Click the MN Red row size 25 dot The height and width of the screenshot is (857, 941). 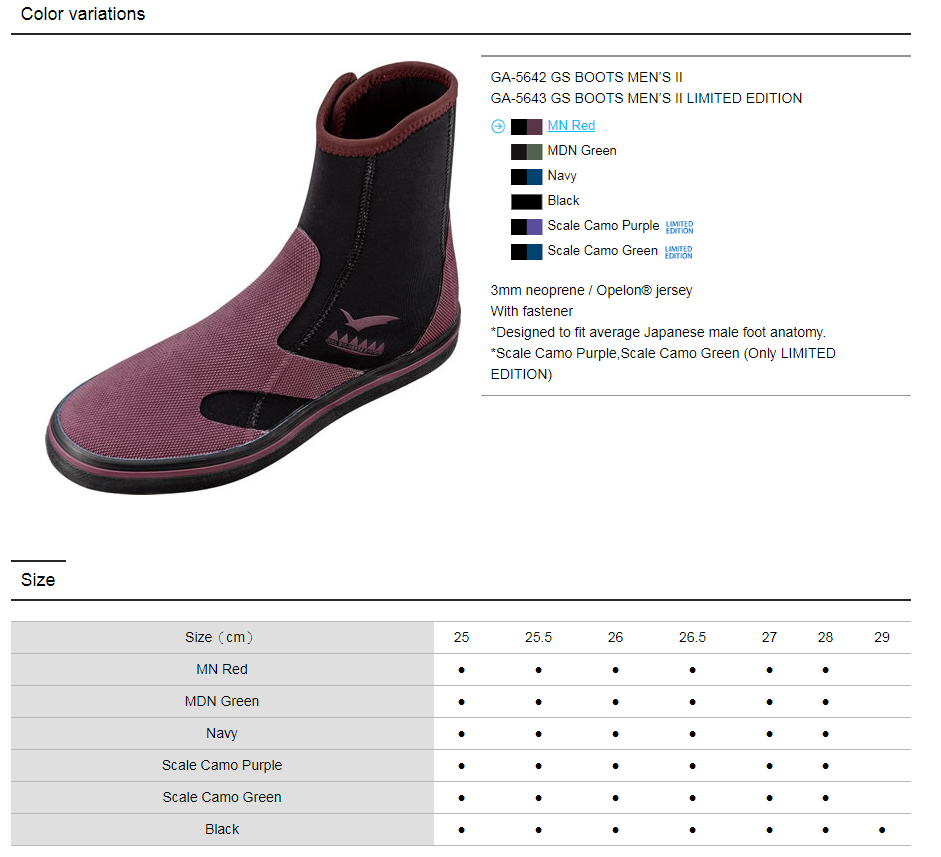[461, 670]
